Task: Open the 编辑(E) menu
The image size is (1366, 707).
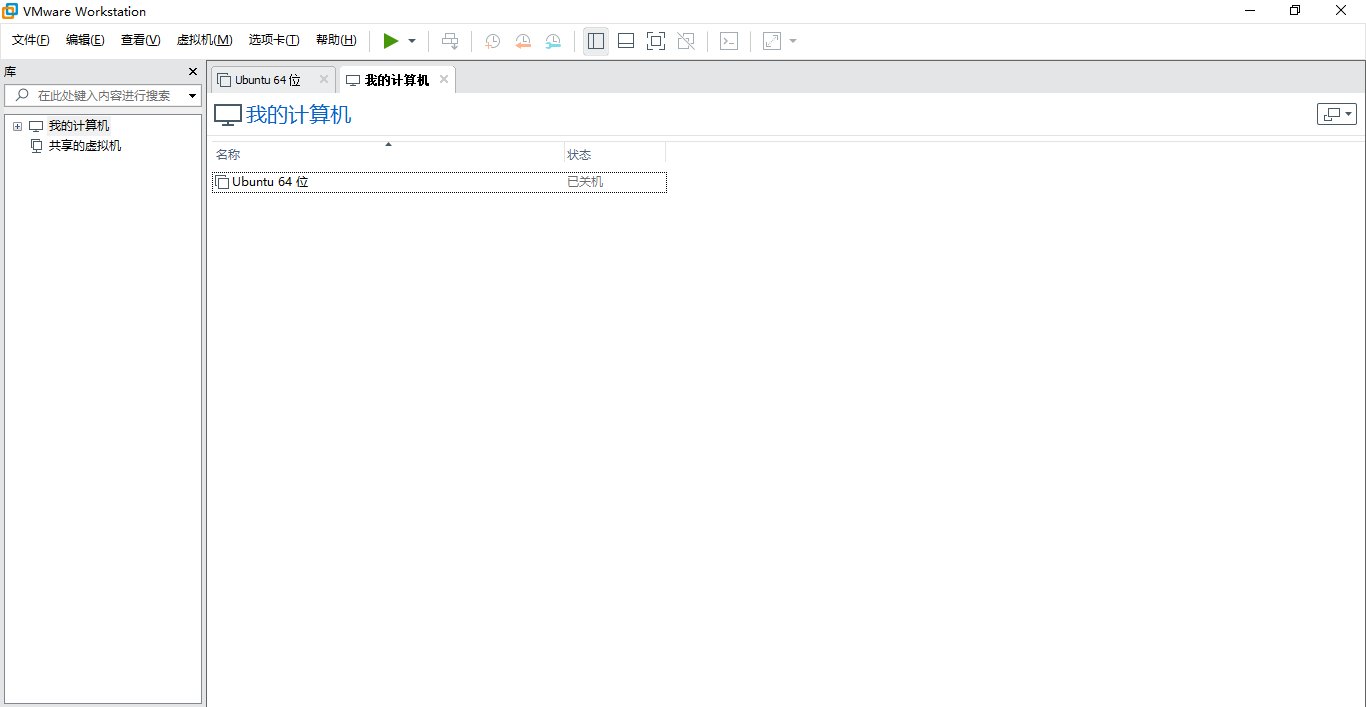Action: pyautogui.click(x=85, y=40)
